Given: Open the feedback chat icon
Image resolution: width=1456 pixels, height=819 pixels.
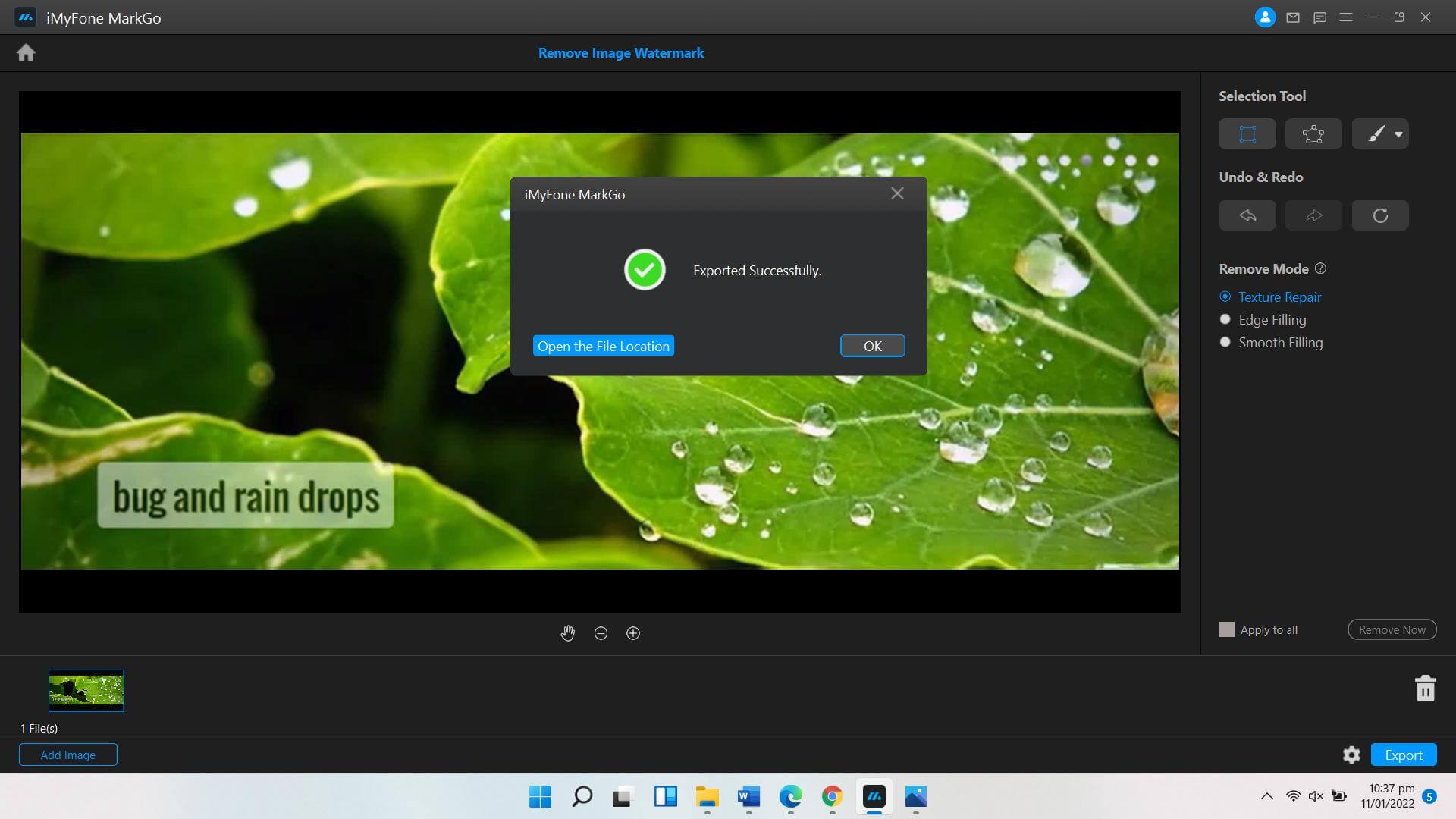Looking at the screenshot, I should [x=1319, y=17].
